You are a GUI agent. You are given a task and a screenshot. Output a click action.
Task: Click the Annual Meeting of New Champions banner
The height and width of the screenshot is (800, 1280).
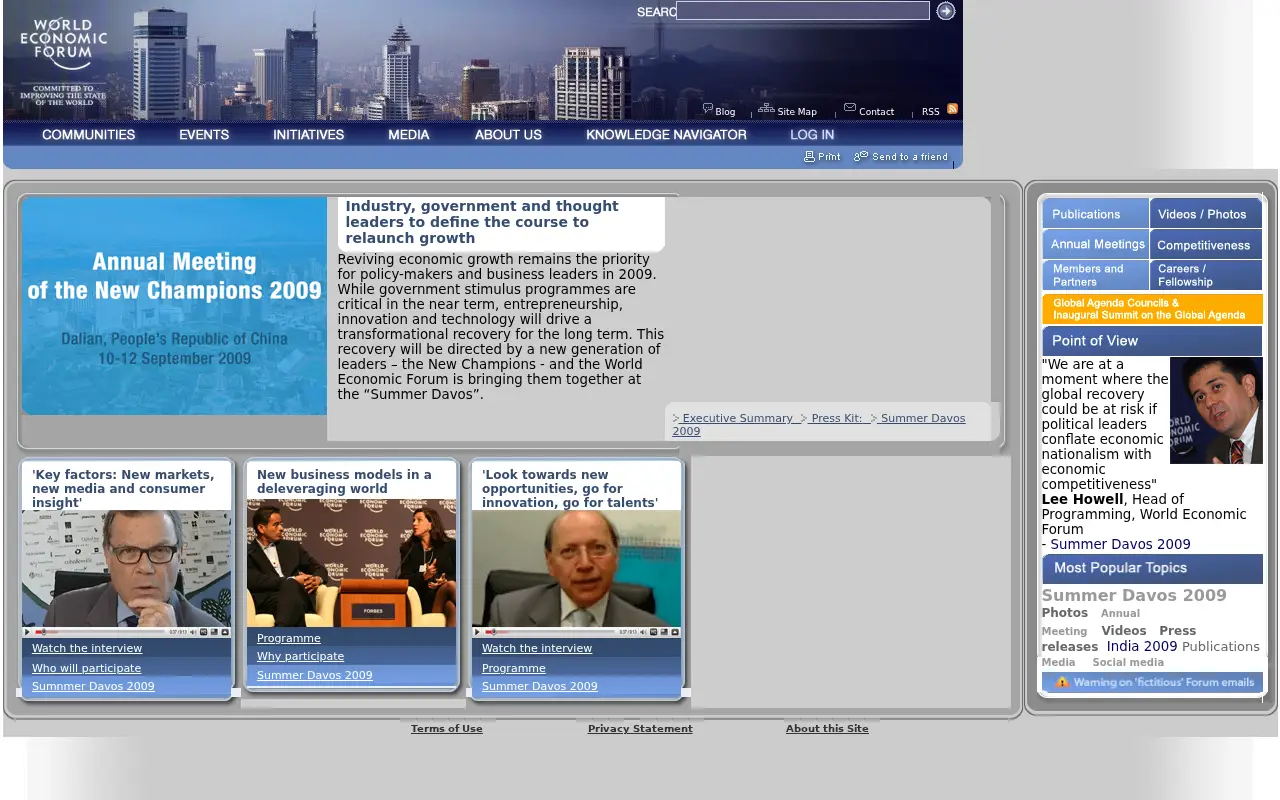pos(174,306)
